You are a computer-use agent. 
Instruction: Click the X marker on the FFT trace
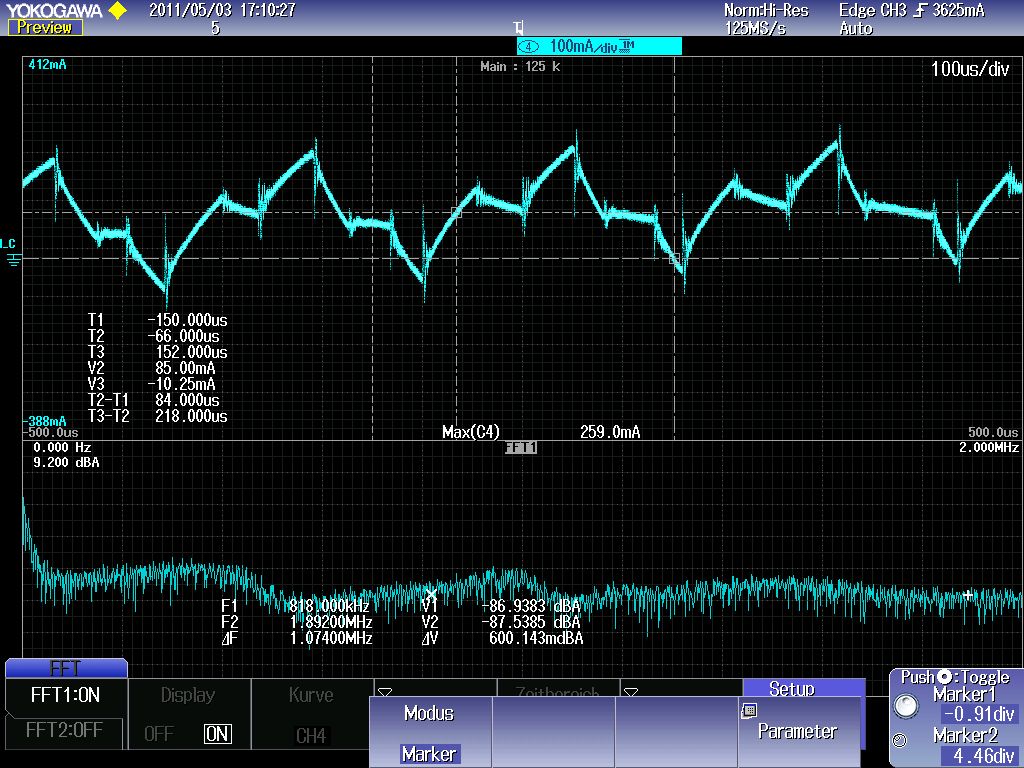pyautogui.click(x=430, y=595)
